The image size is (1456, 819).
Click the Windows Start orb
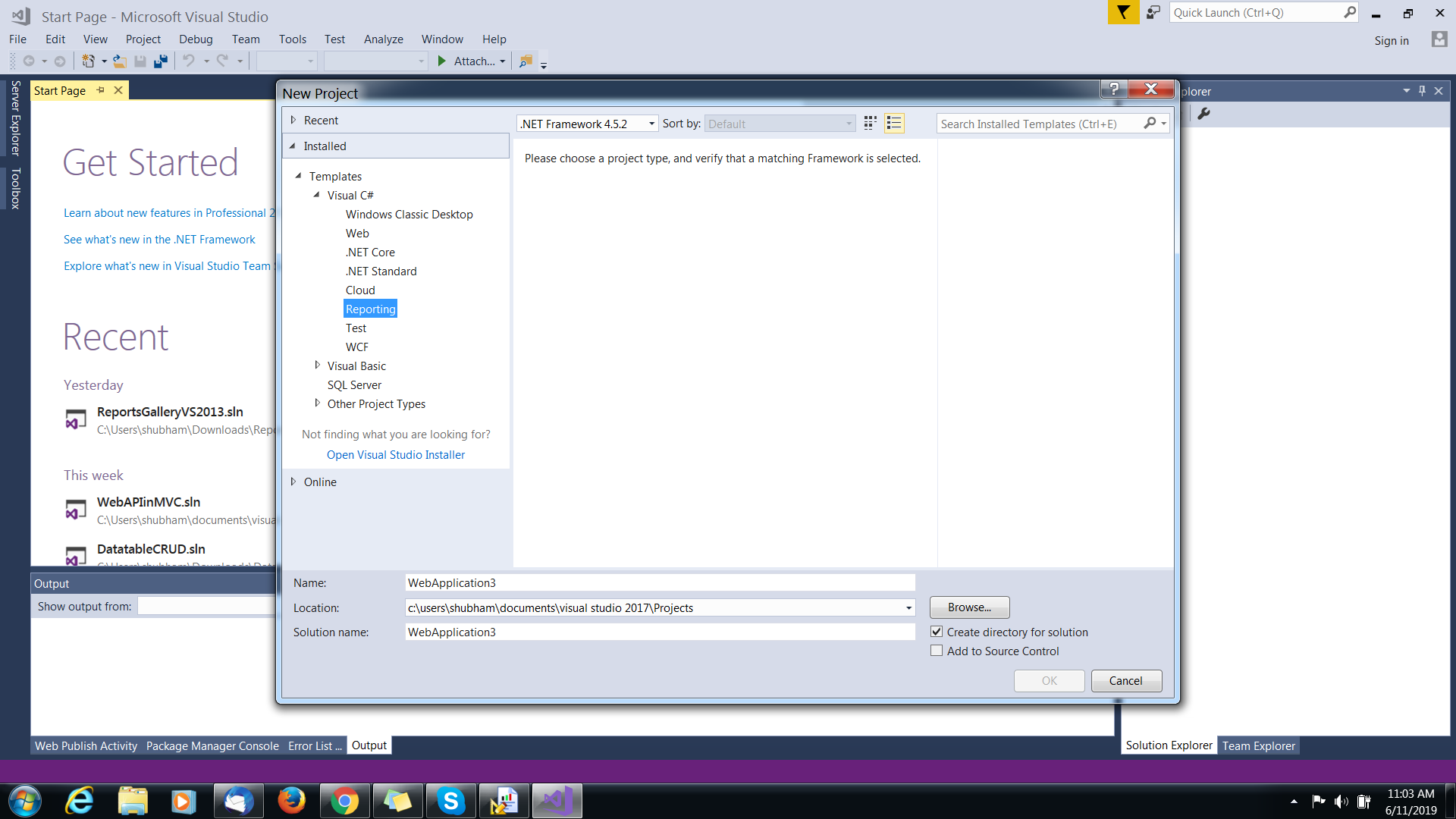[x=25, y=801]
